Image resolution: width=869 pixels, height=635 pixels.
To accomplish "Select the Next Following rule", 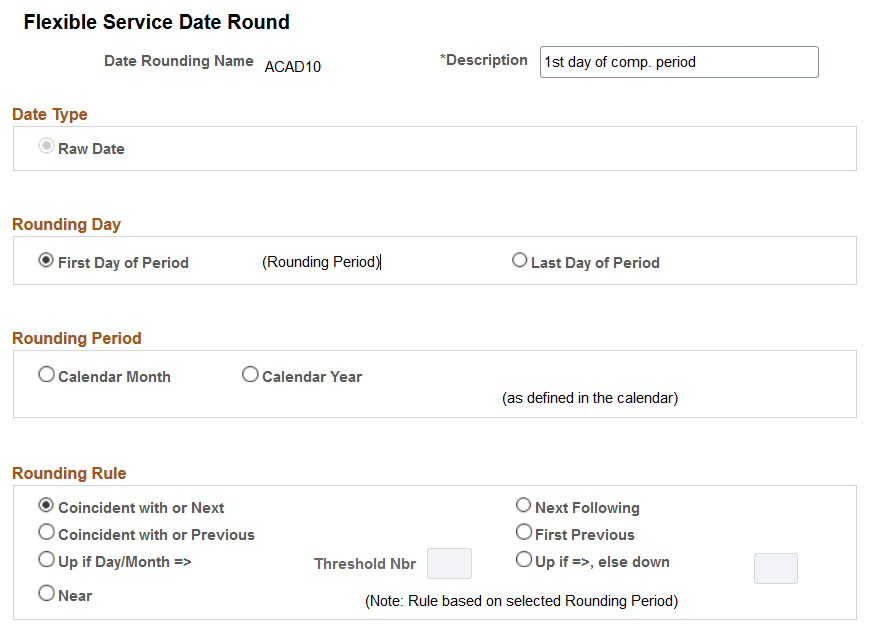I will click(x=523, y=505).
